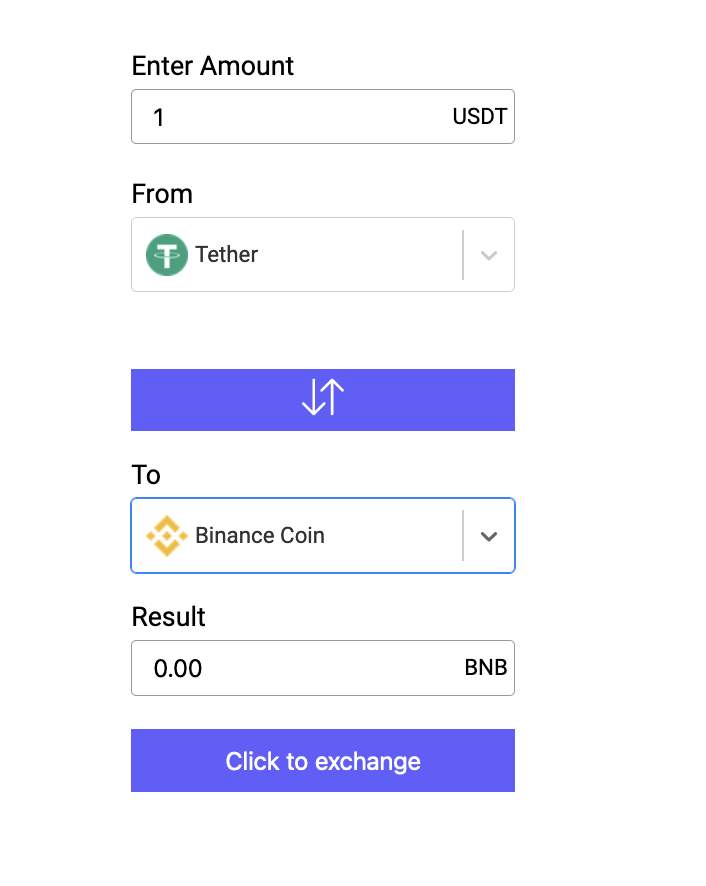The width and height of the screenshot is (706, 886).
Task: Click the From label text
Action: tap(162, 194)
